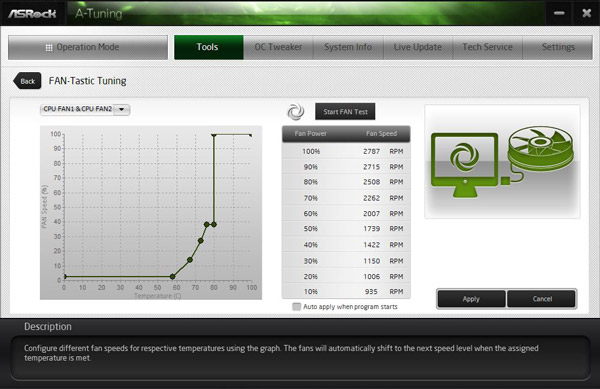600x389 pixels.
Task: Open the System Info tab
Action: pyautogui.click(x=348, y=47)
